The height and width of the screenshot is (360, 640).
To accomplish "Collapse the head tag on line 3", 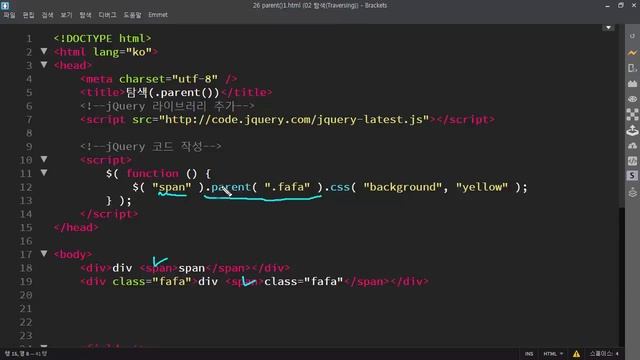I will click(x=44, y=65).
